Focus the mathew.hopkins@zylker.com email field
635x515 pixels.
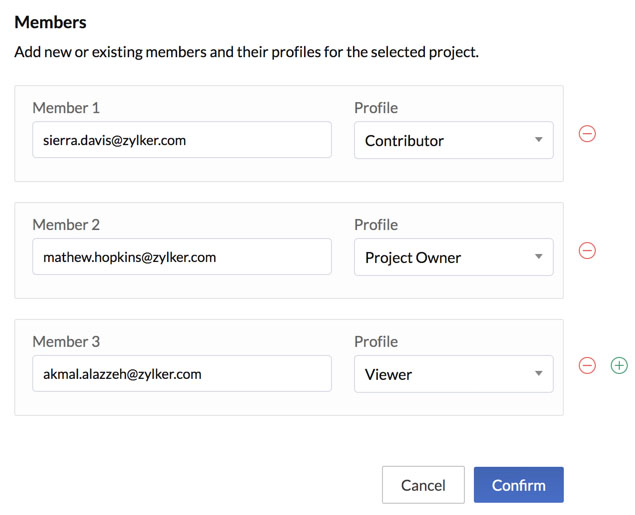(x=182, y=257)
